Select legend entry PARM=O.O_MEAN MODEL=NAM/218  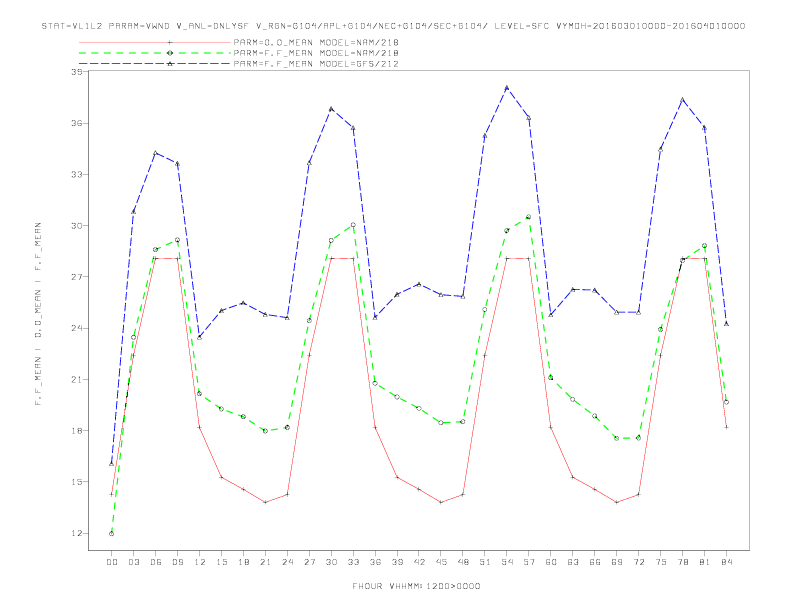(x=316, y=42)
